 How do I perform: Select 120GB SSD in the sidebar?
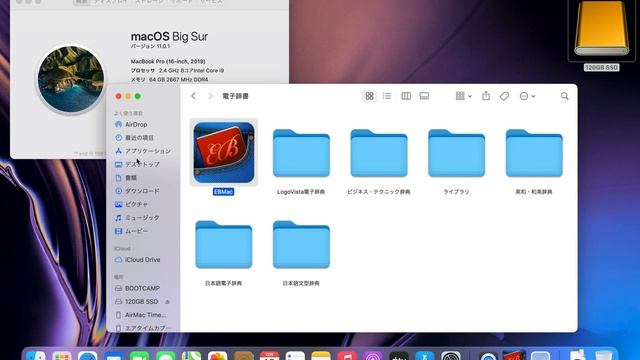pos(141,302)
